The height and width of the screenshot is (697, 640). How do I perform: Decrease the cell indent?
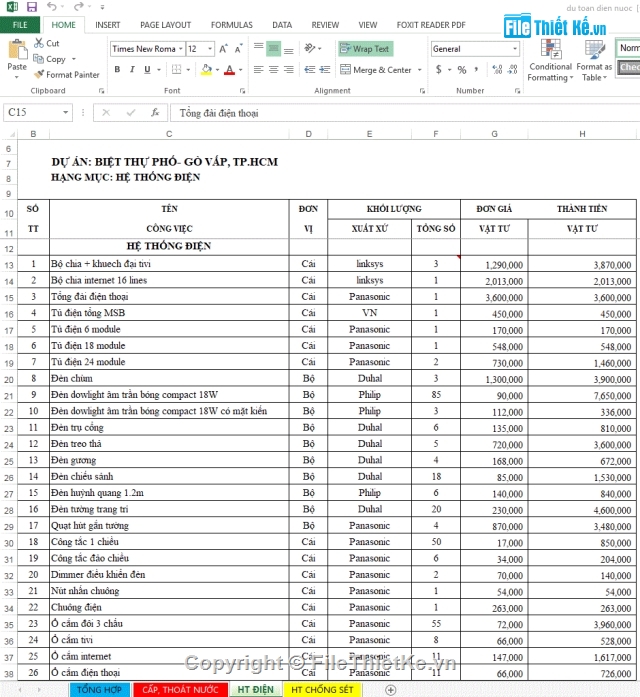click(x=309, y=70)
